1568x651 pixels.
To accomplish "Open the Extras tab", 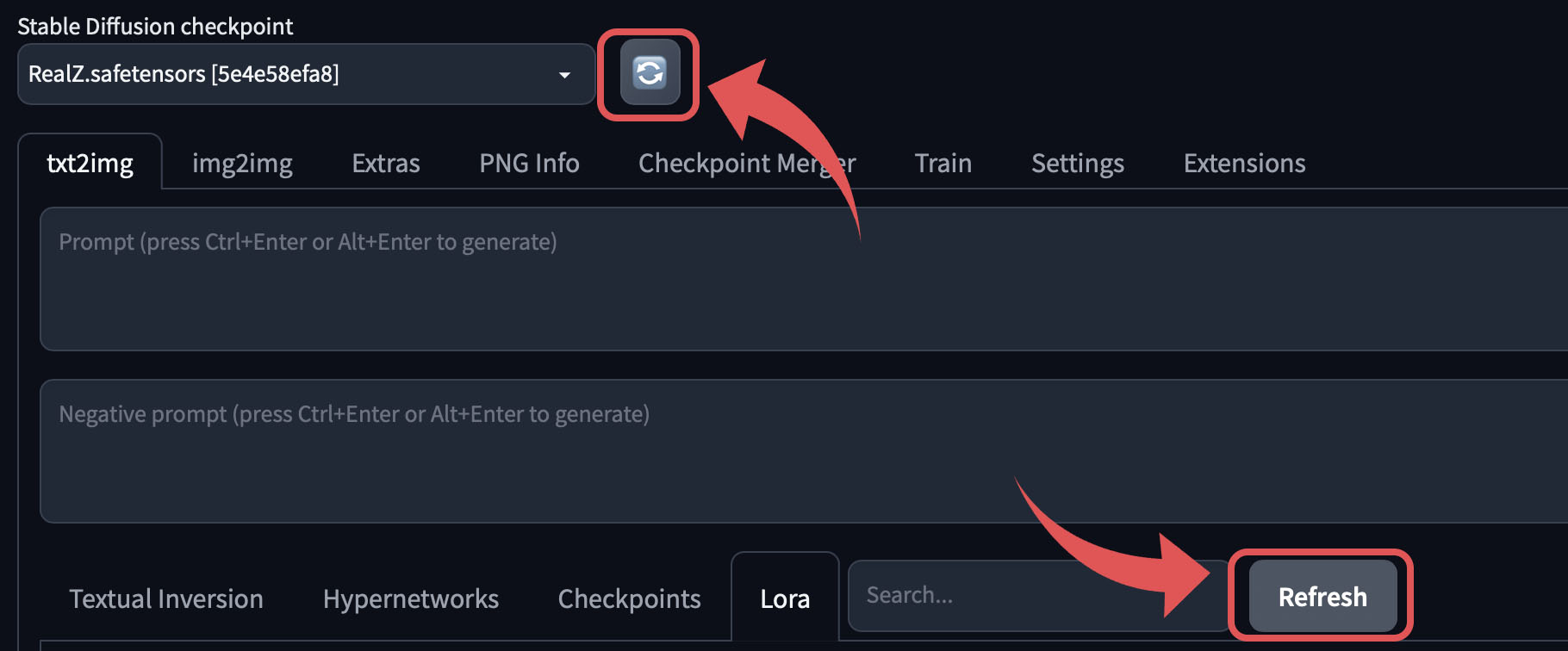I will tap(385, 163).
